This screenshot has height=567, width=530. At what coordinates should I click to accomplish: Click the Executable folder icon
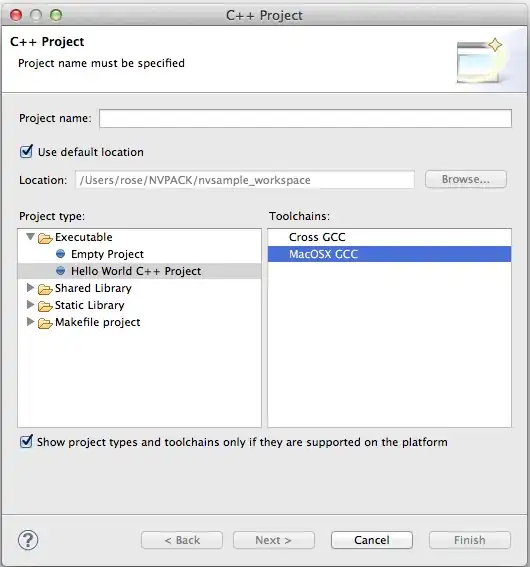(45, 238)
